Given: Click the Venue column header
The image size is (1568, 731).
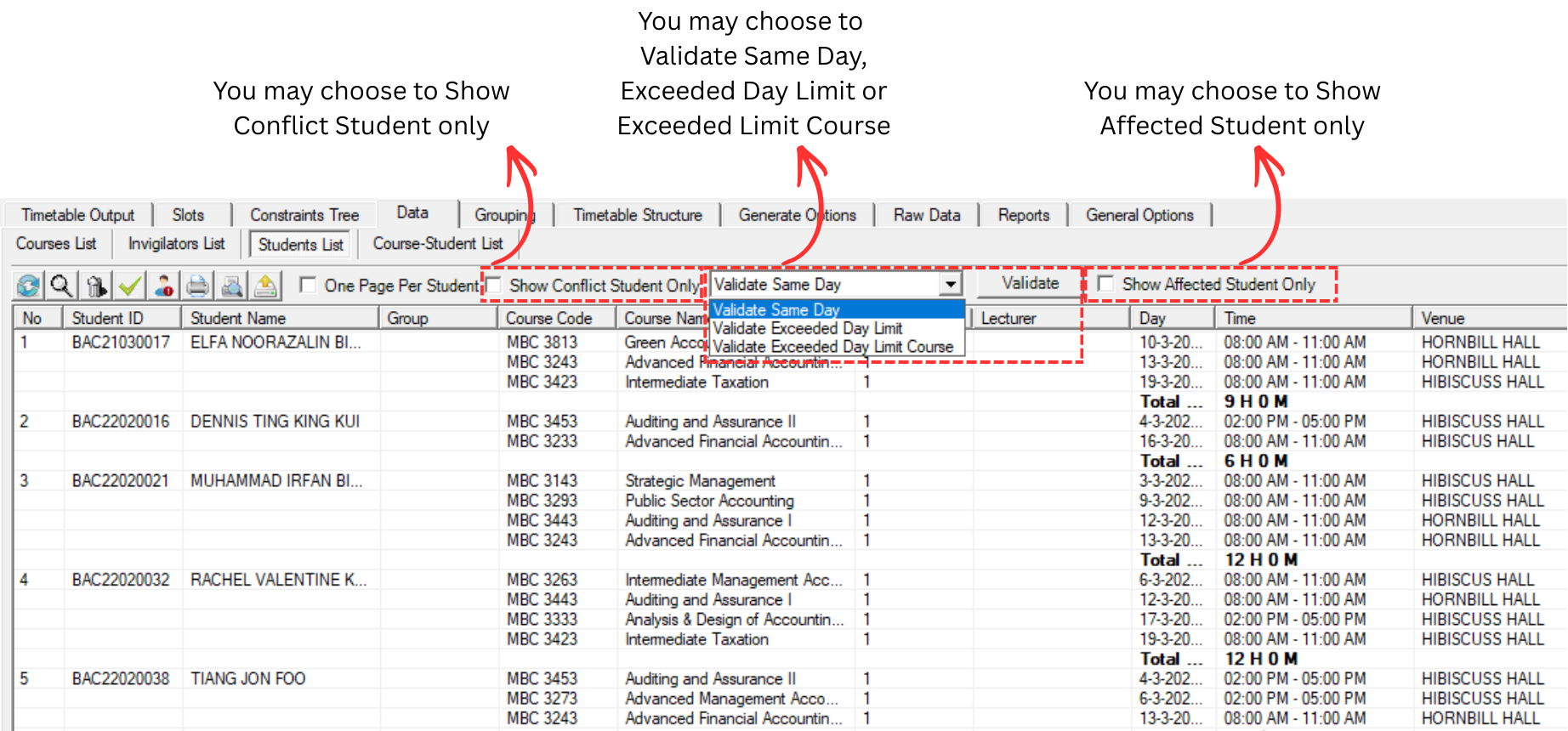Looking at the screenshot, I should click(1490, 318).
